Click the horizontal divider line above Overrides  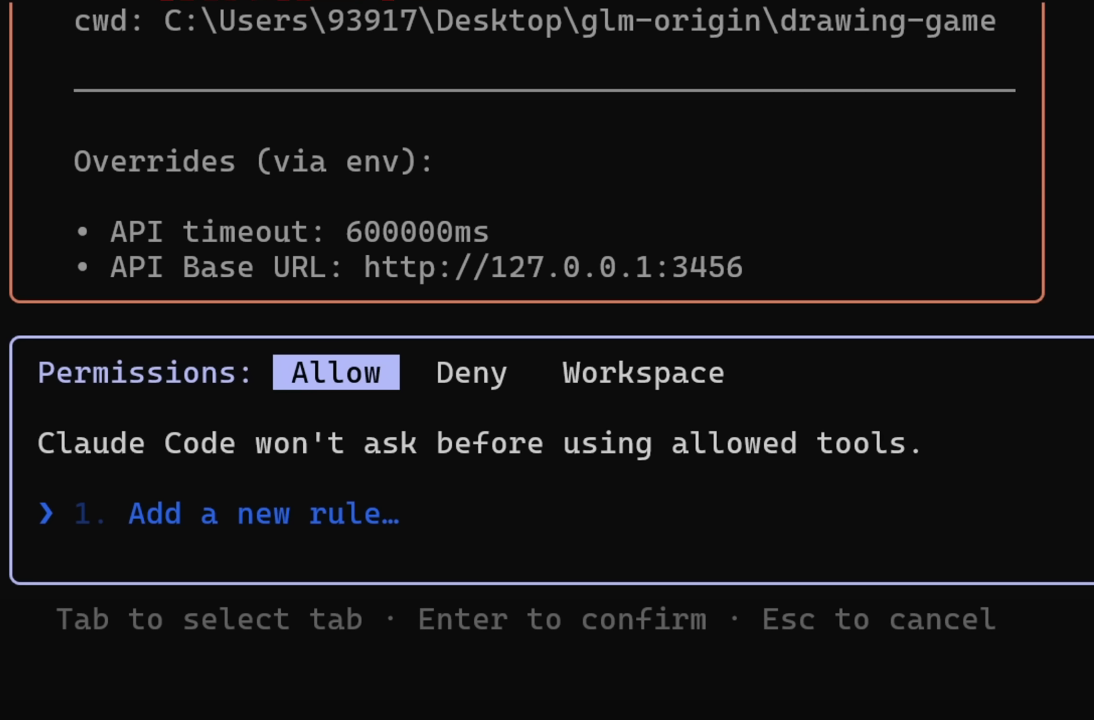[x=544, y=90]
